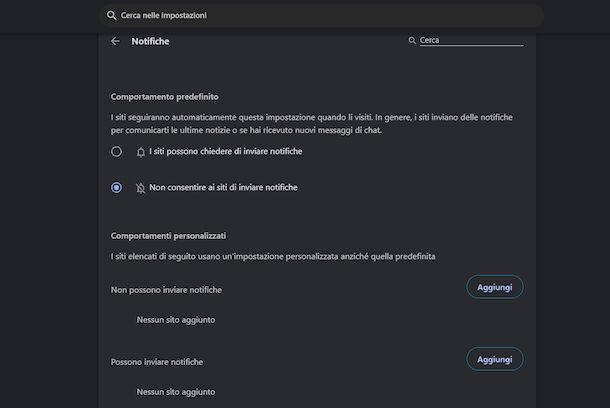Click the bell icon for sites asking notifications
This screenshot has width=610, height=408.
click(141, 152)
